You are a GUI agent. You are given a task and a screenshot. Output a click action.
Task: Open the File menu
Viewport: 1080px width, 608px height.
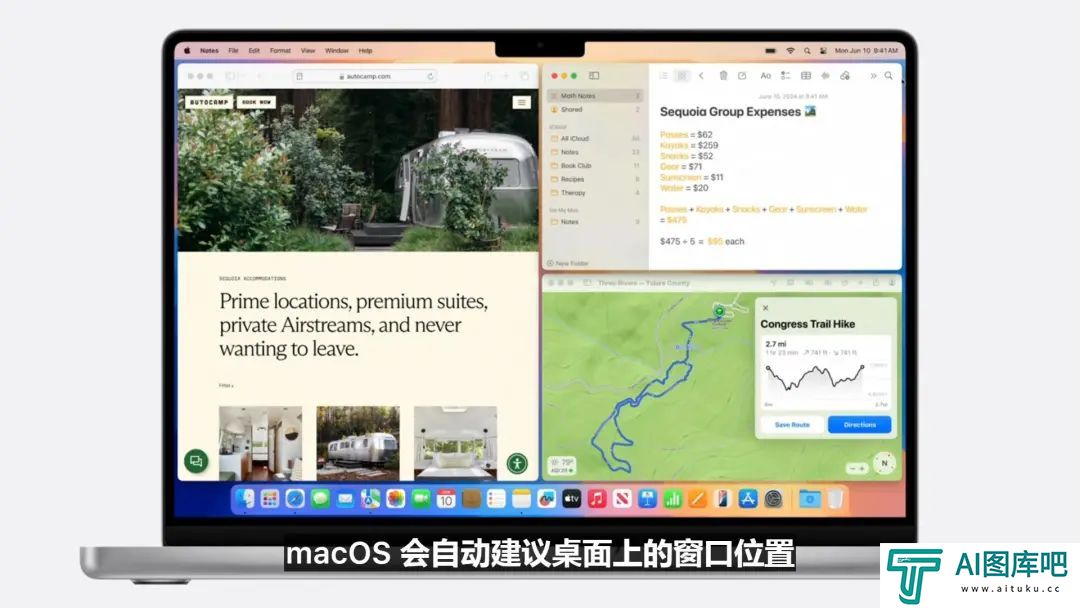pos(233,50)
